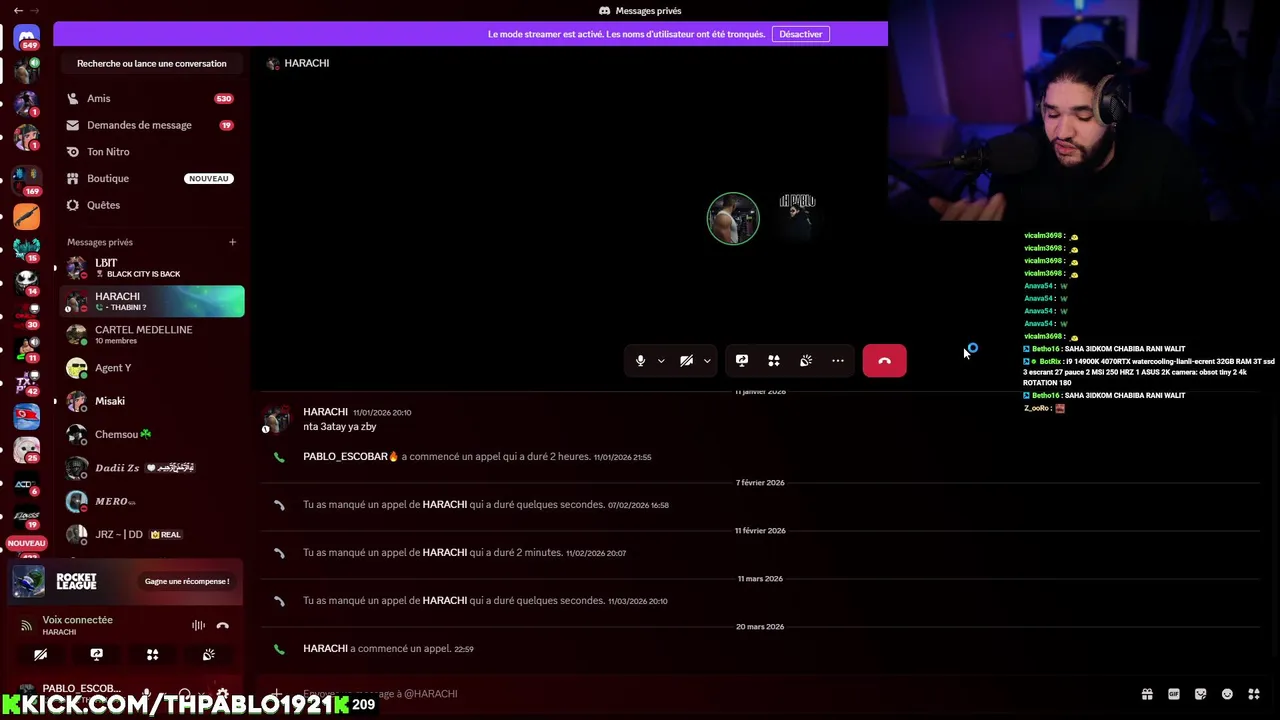Create new private message with plus icon
Screen dimensions: 1280x720
click(x=232, y=242)
